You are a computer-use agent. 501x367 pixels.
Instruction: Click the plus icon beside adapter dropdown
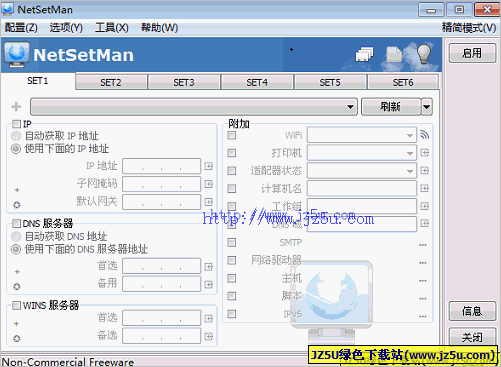(x=16, y=107)
